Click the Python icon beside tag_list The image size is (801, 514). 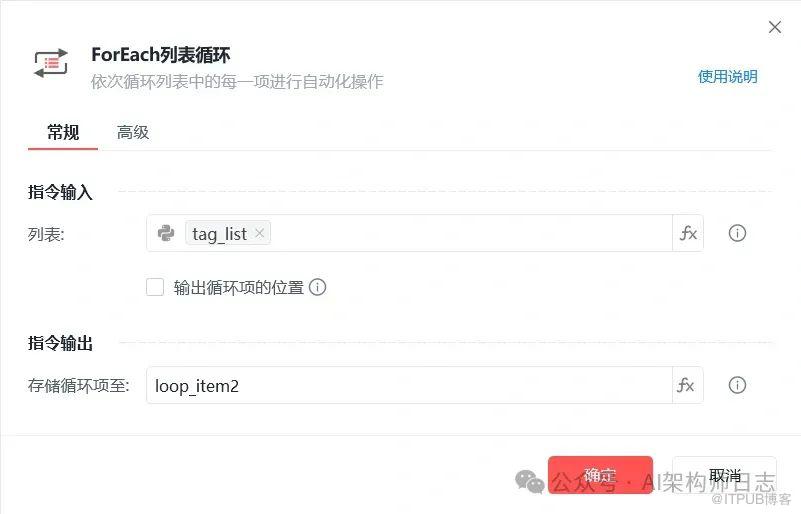point(166,233)
